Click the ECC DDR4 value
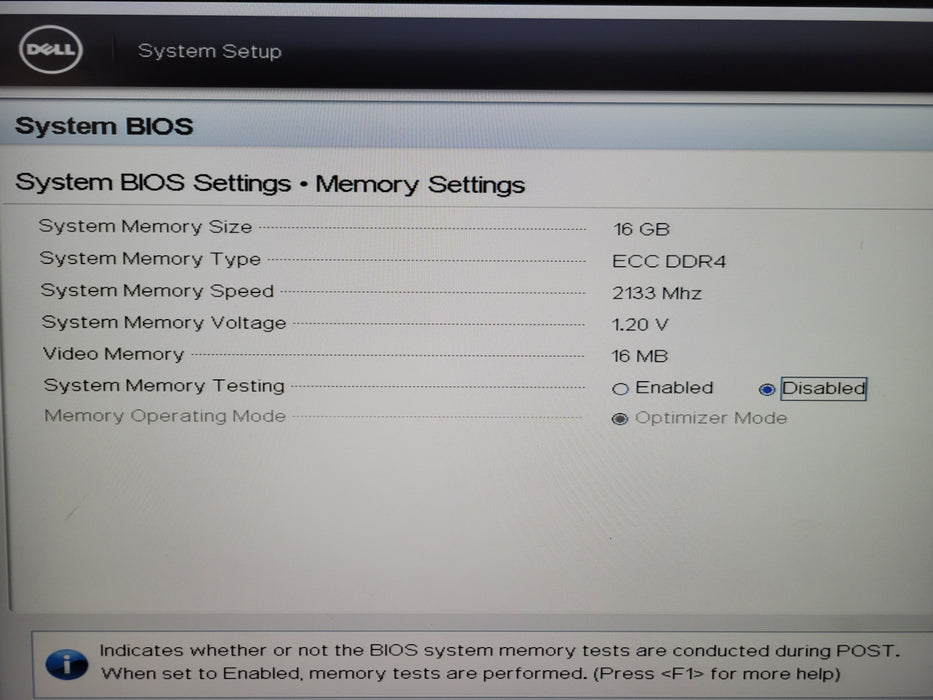This screenshot has height=700, width=933. 669,261
